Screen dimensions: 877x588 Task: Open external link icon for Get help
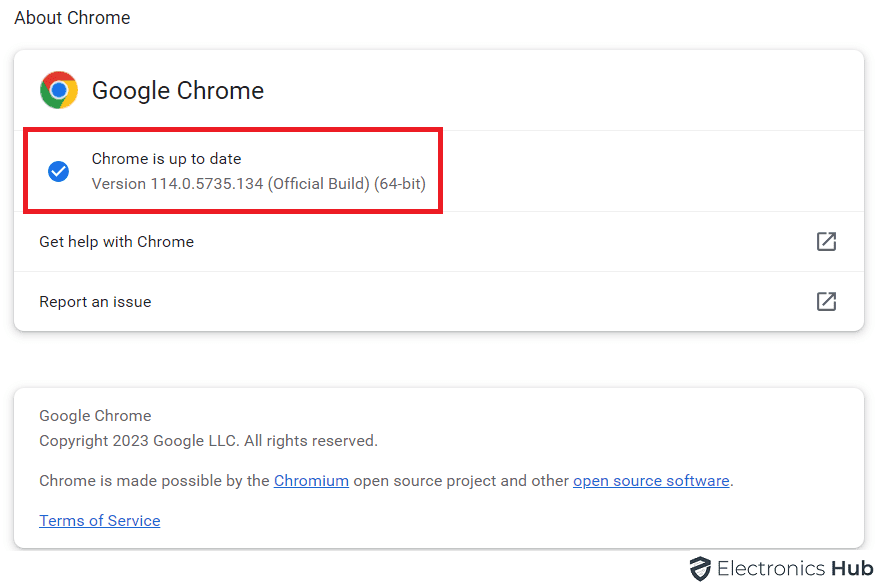click(x=826, y=241)
